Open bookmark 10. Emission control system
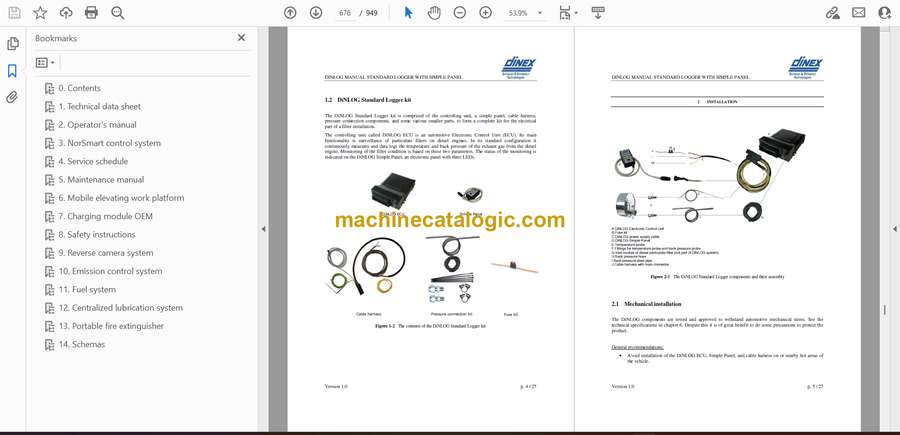 (x=110, y=271)
